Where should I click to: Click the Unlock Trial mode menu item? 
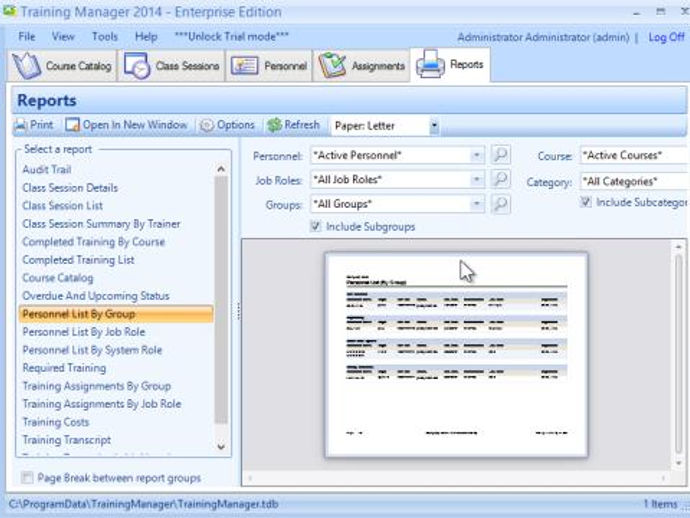tap(231, 37)
